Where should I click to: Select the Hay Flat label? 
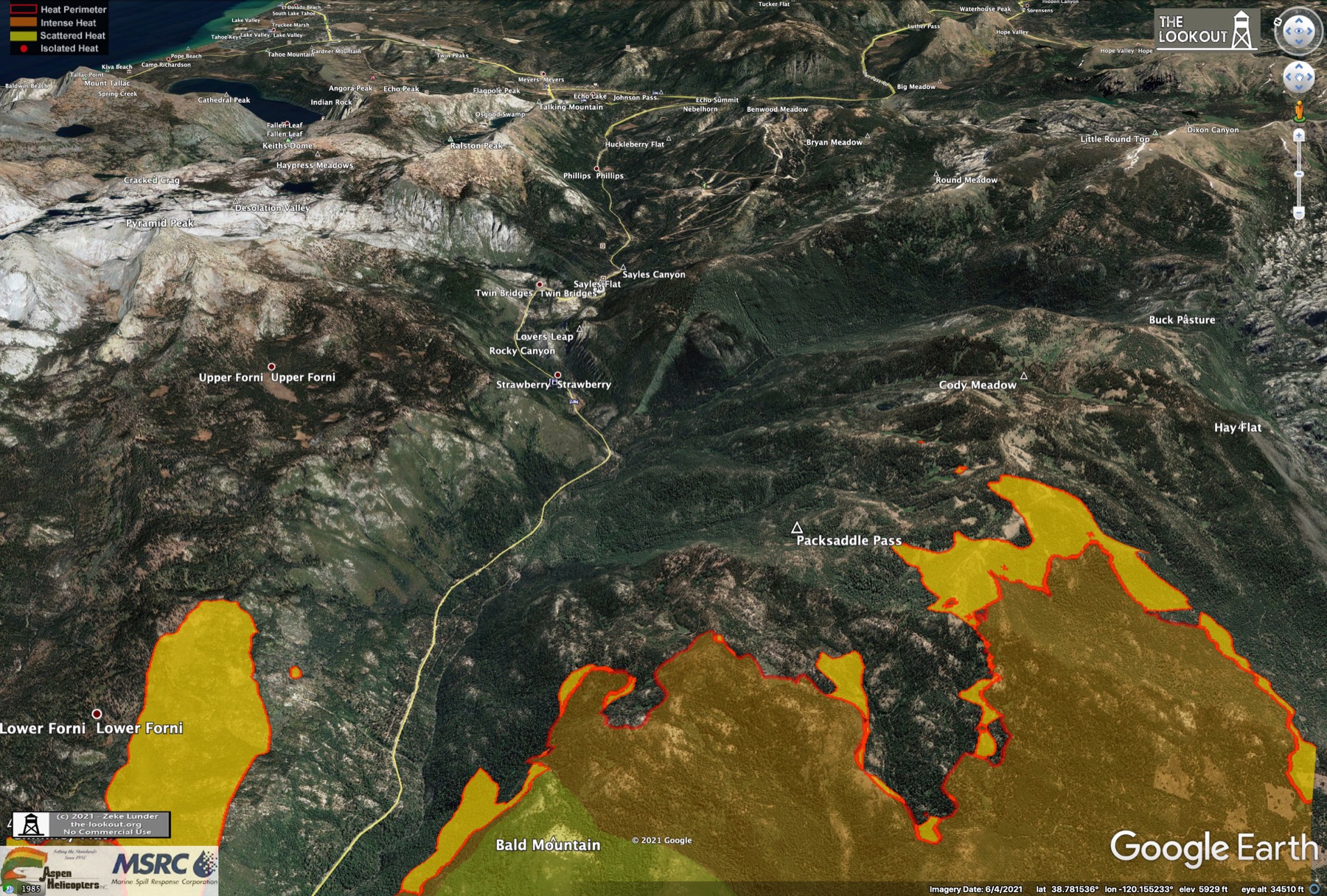[1237, 427]
